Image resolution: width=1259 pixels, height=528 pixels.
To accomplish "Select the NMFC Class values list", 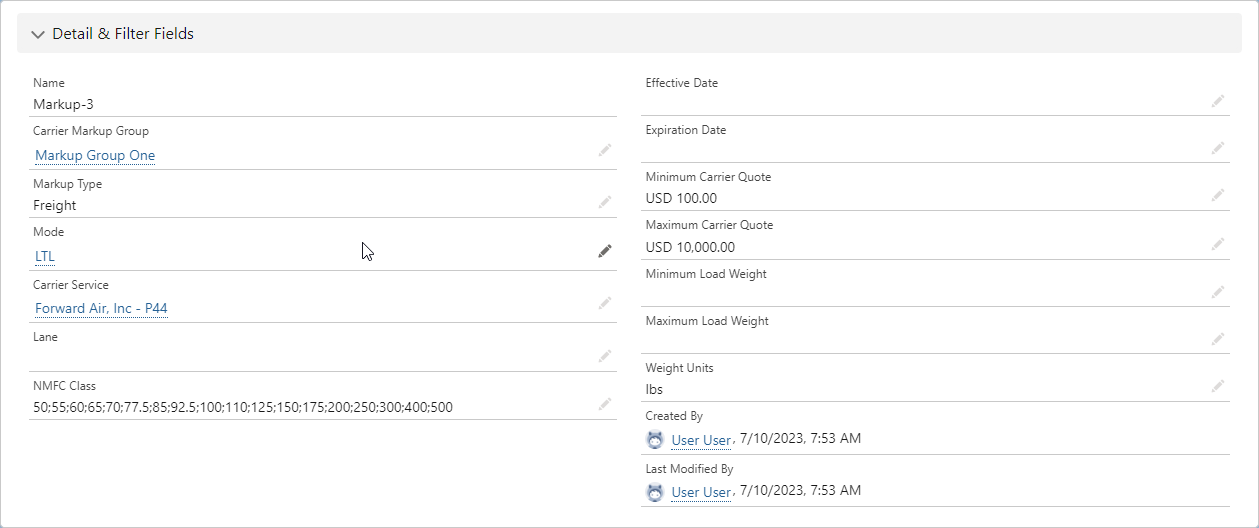I will (243, 407).
